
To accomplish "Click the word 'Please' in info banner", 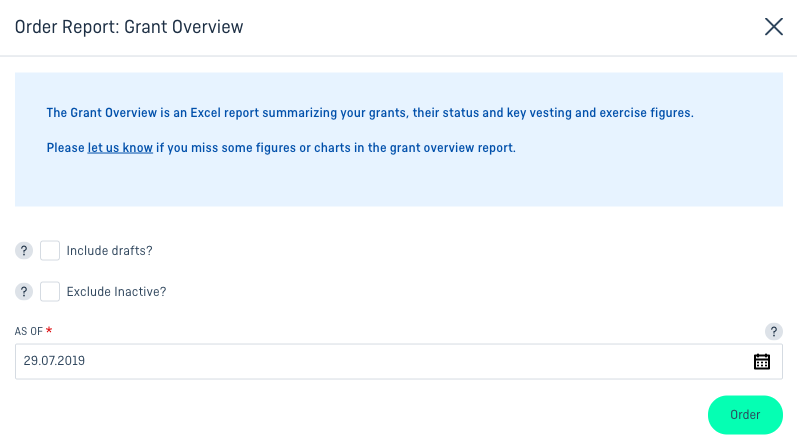I will point(66,148).
